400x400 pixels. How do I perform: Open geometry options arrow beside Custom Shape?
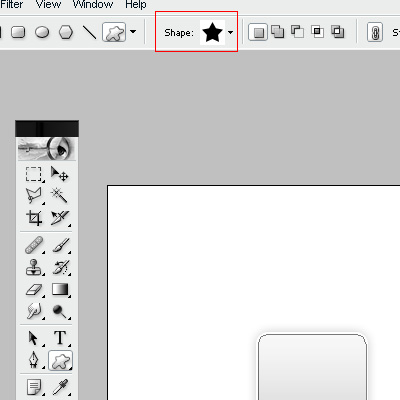(133, 32)
